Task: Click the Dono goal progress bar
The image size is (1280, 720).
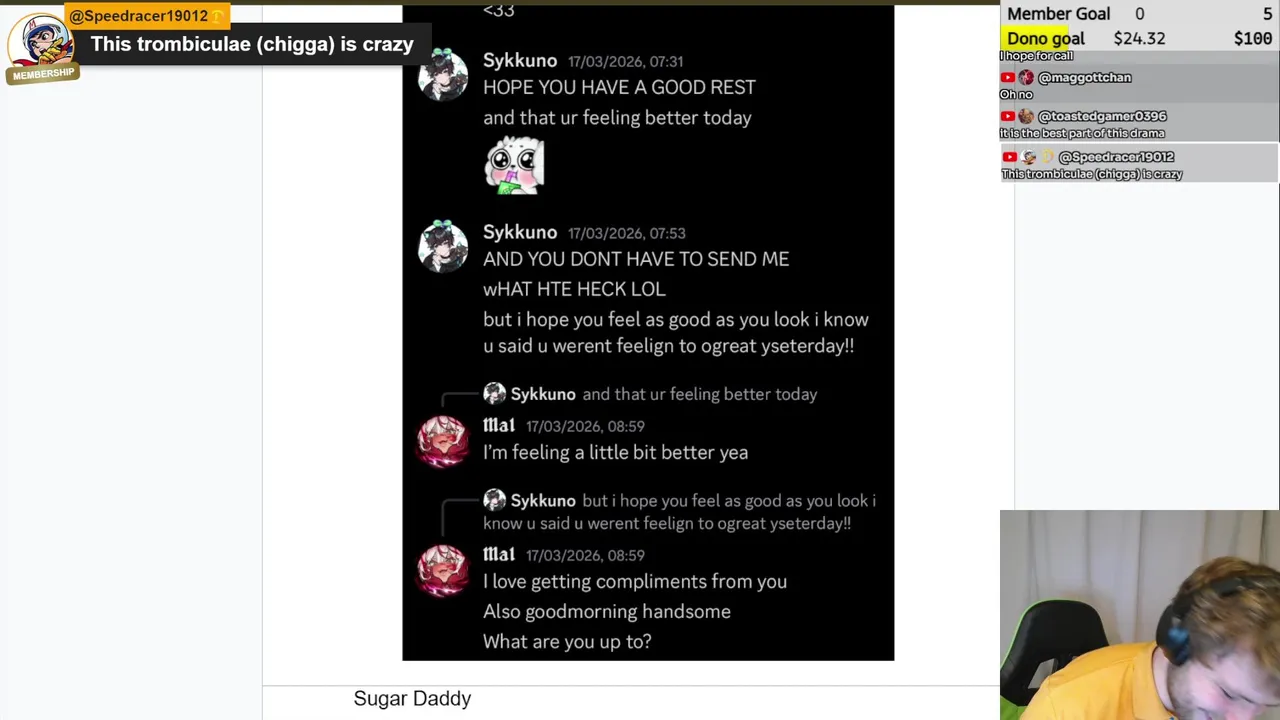Action: pyautogui.click(x=1139, y=38)
